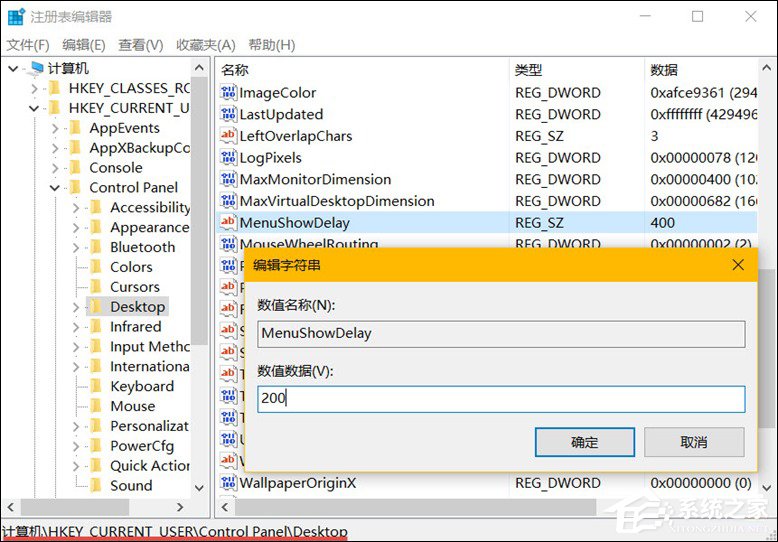
Task: Click the LogPixels DWORD icon
Action: pos(228,158)
